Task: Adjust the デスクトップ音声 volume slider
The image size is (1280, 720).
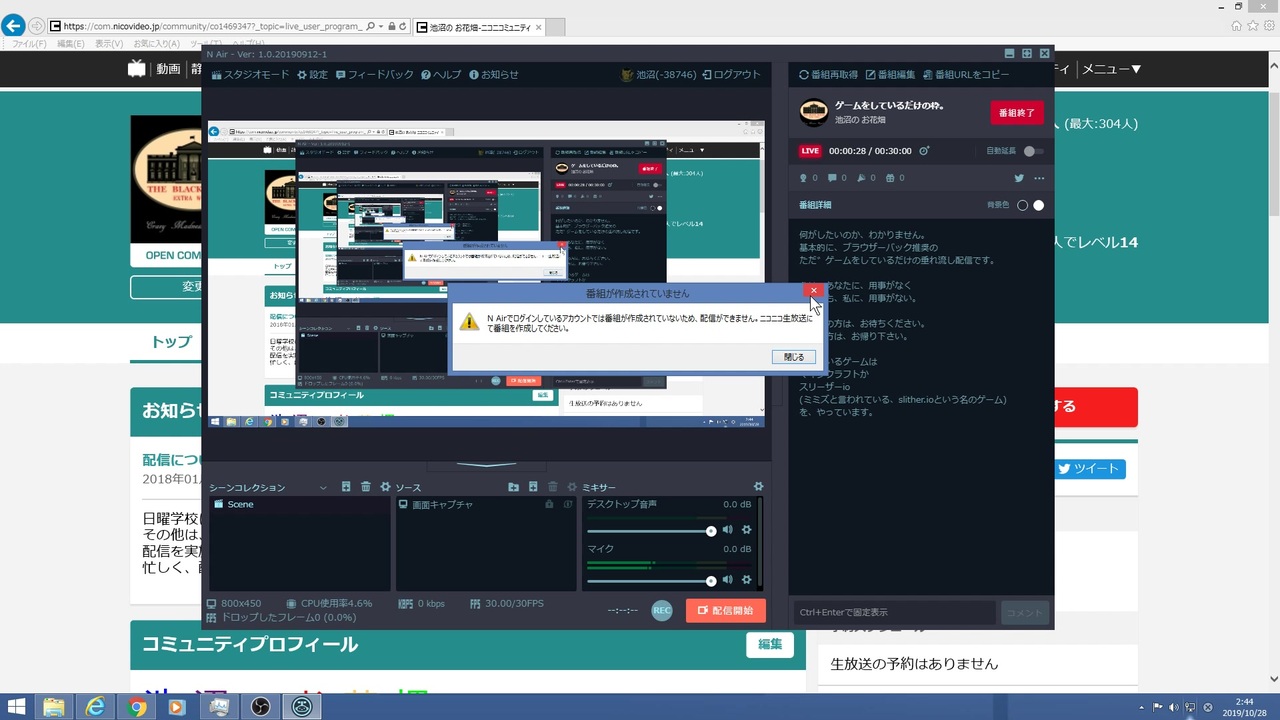Action: (651, 531)
